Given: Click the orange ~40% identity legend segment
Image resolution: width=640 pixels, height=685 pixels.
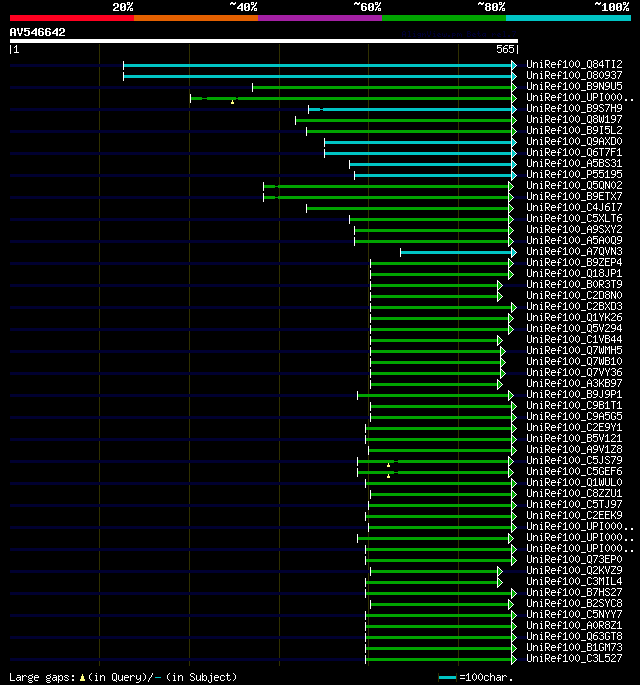Looking at the screenshot, I should click(x=196, y=18).
